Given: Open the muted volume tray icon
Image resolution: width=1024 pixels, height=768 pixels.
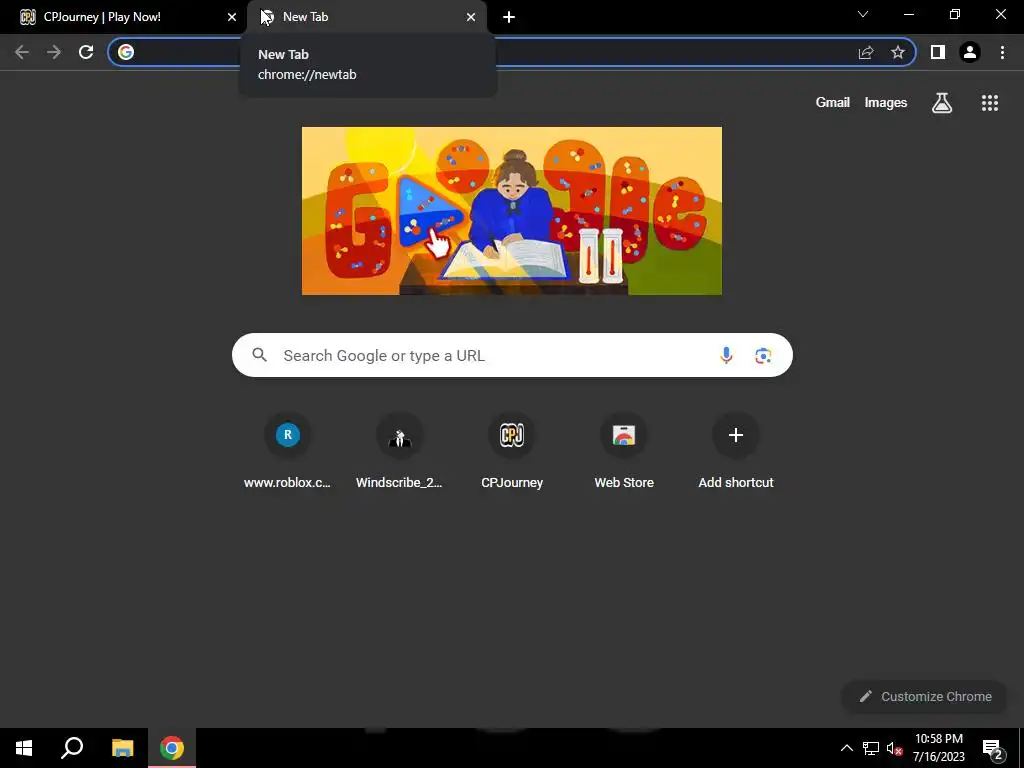Looking at the screenshot, I should click(x=894, y=749).
